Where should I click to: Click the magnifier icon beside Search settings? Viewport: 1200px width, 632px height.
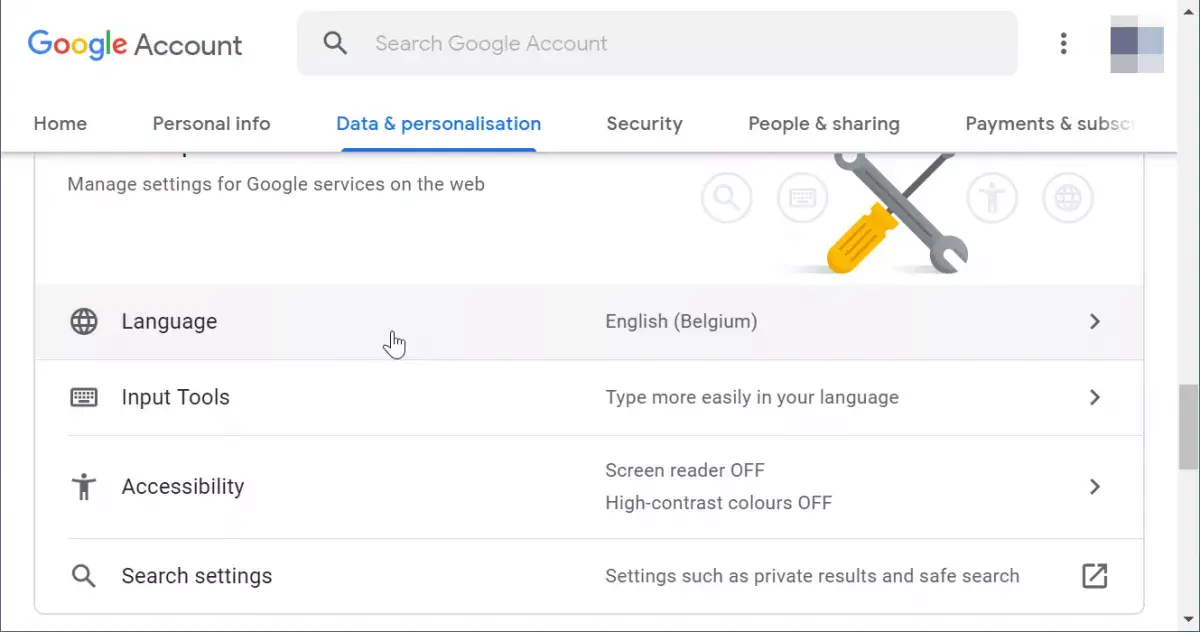[x=84, y=576]
